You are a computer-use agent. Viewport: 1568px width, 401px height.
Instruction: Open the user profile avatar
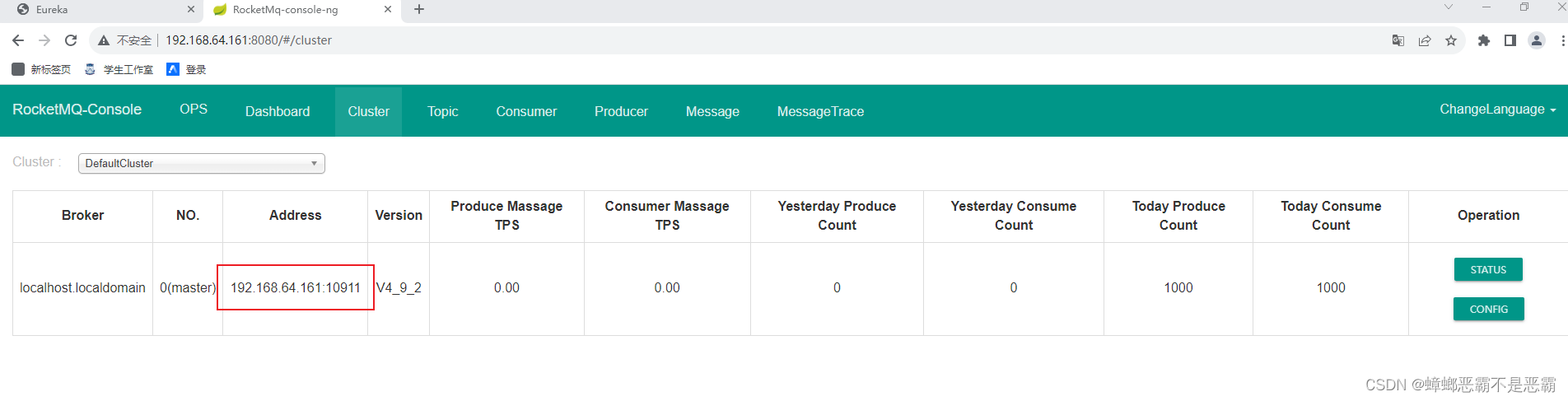pyautogui.click(x=1537, y=40)
